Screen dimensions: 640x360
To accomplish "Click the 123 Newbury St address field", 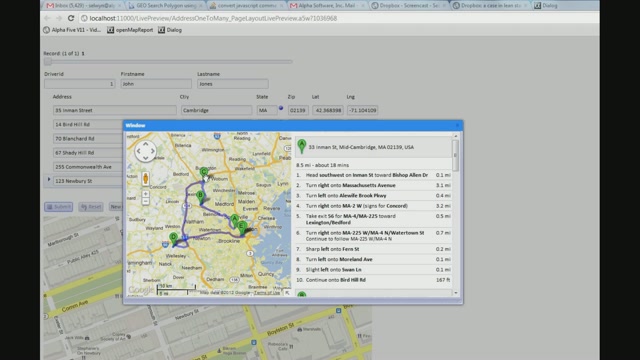I will pyautogui.click(x=88, y=181).
